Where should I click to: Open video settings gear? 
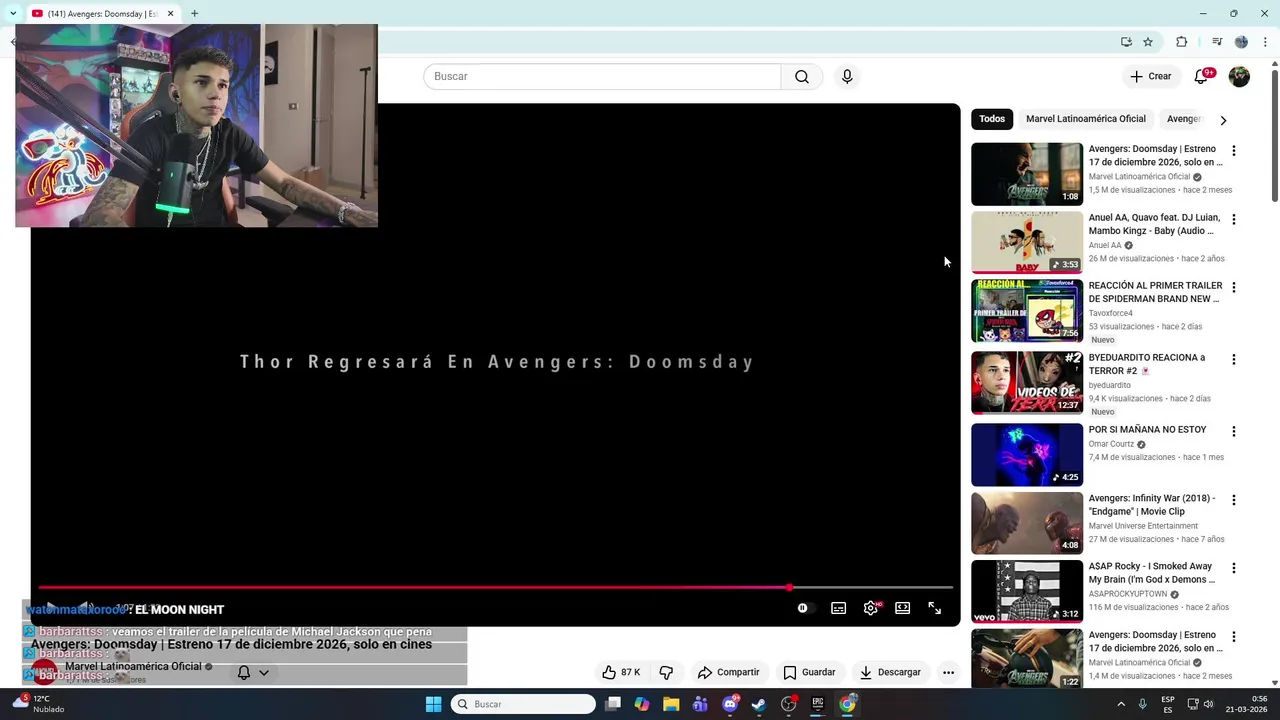pos(871,608)
